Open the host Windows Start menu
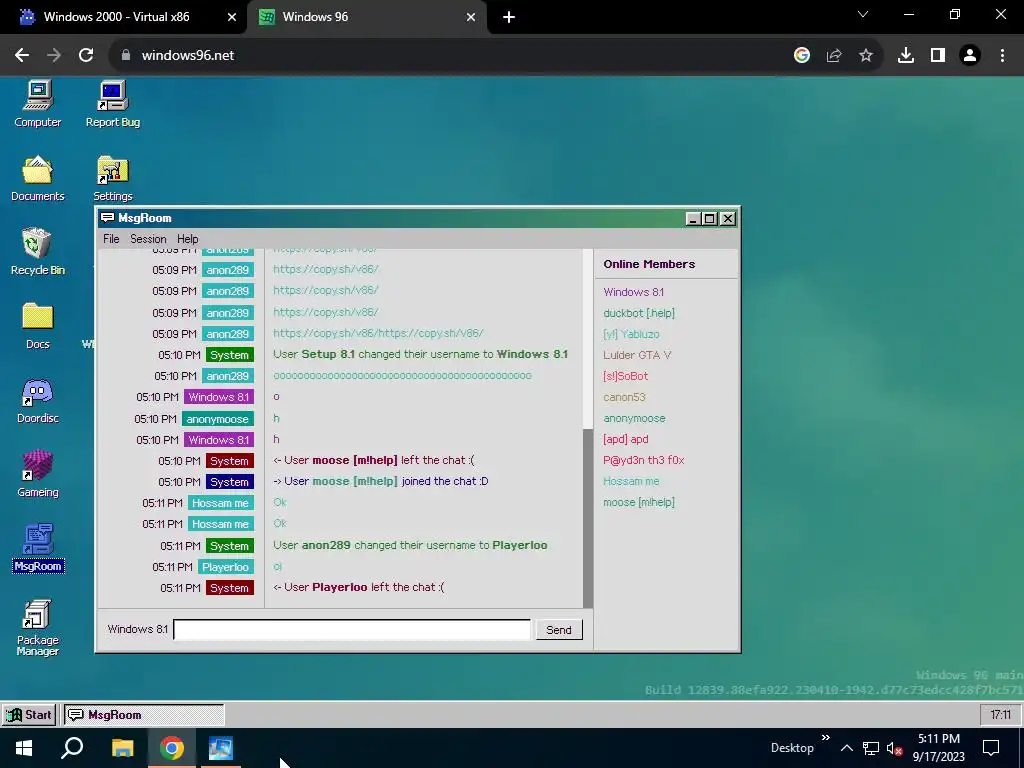 tap(24, 748)
